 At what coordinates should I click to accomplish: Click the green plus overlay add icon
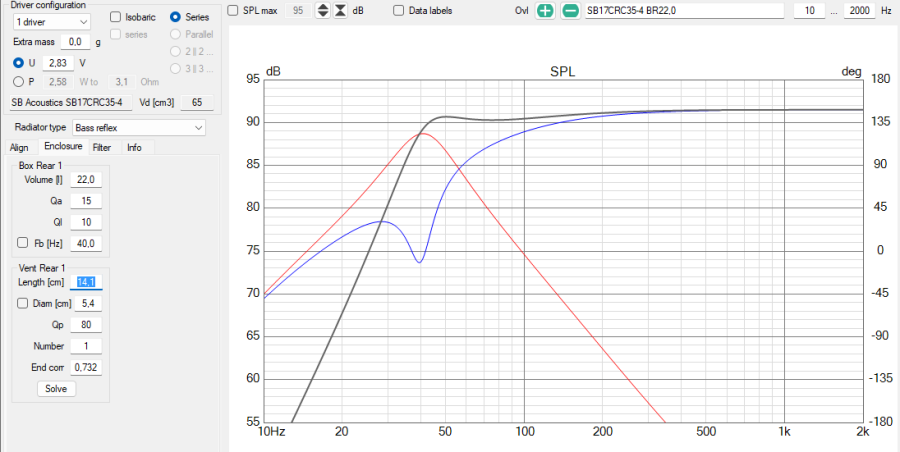tap(545, 10)
